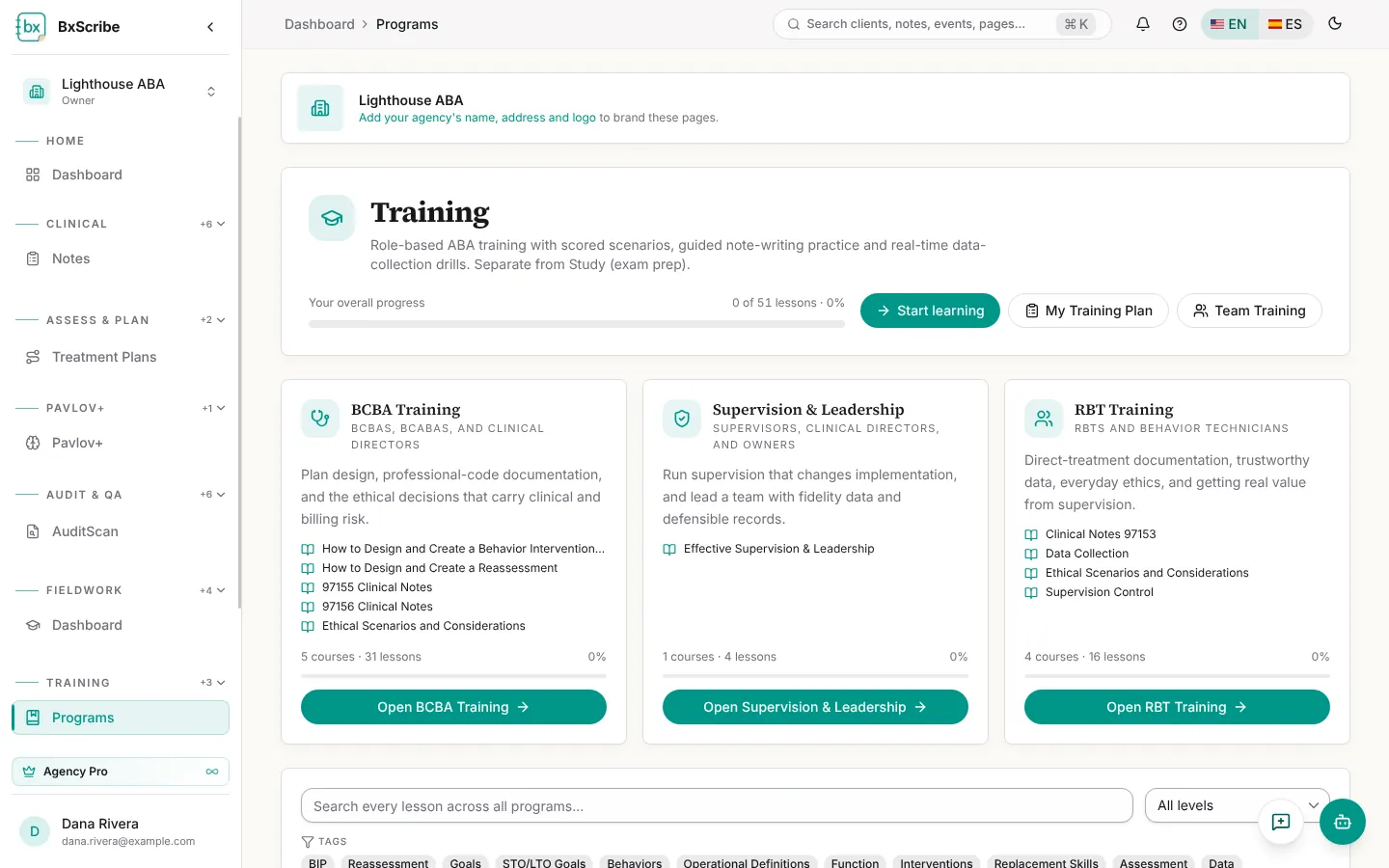Viewport: 1389px width, 868px height.
Task: Open Dashboard under Home
Action: click(121, 175)
